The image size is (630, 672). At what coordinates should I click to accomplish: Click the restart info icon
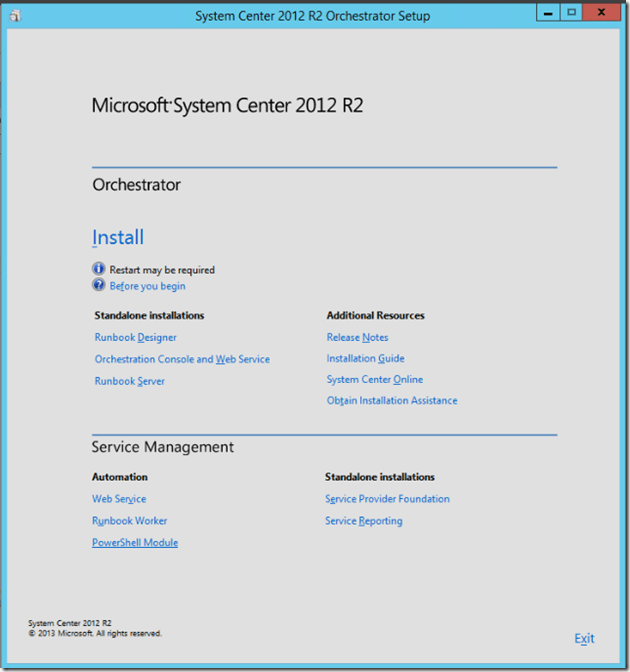pyautogui.click(x=99, y=269)
